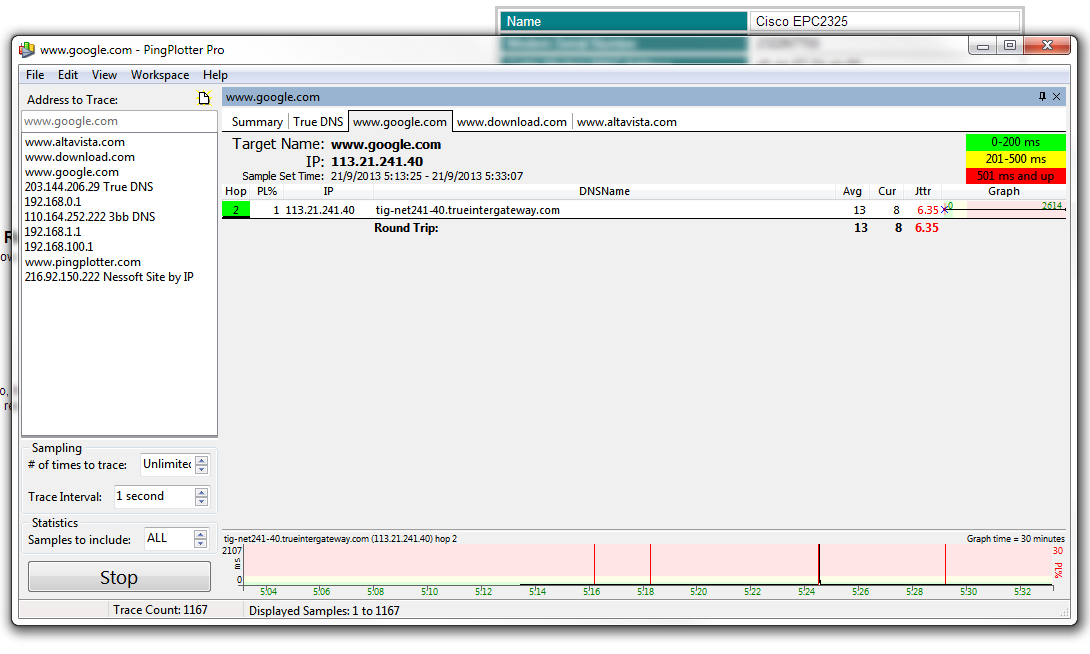Select www.altavista.com in the address list
Image resolution: width=1090 pixels, height=654 pixels.
click(x=74, y=142)
